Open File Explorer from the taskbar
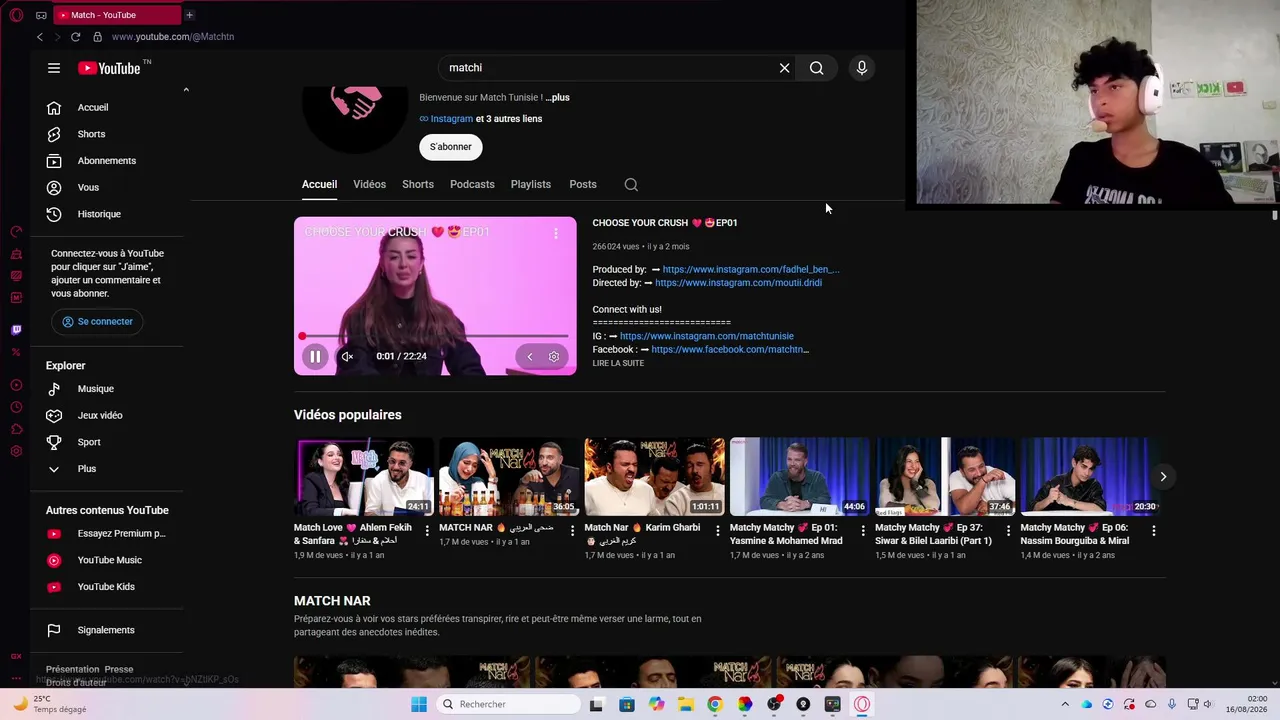Image resolution: width=1280 pixels, height=720 pixels. point(686,704)
